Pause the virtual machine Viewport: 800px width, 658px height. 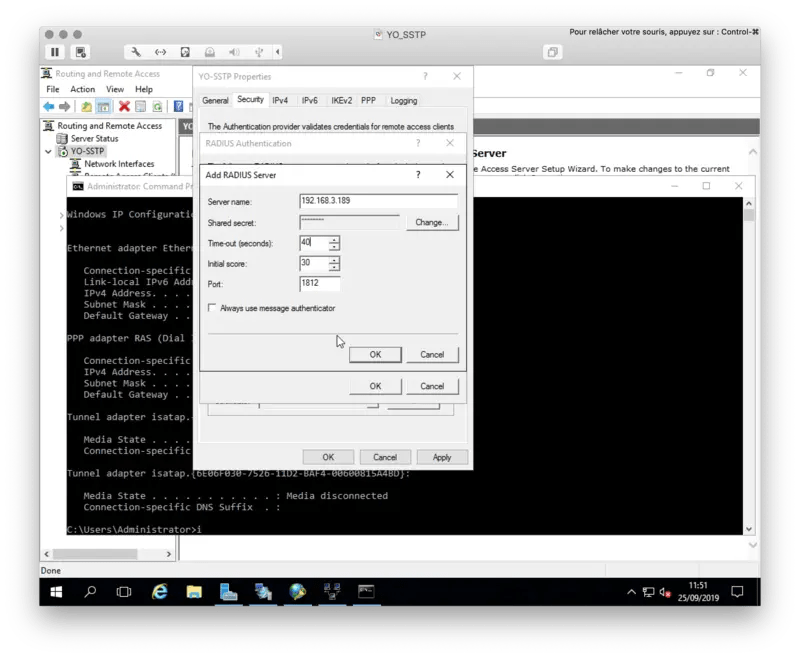coord(55,52)
